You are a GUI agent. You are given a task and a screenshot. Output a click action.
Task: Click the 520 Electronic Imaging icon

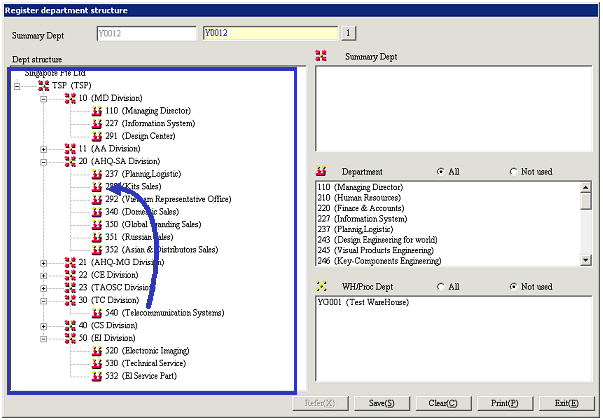[97, 351]
